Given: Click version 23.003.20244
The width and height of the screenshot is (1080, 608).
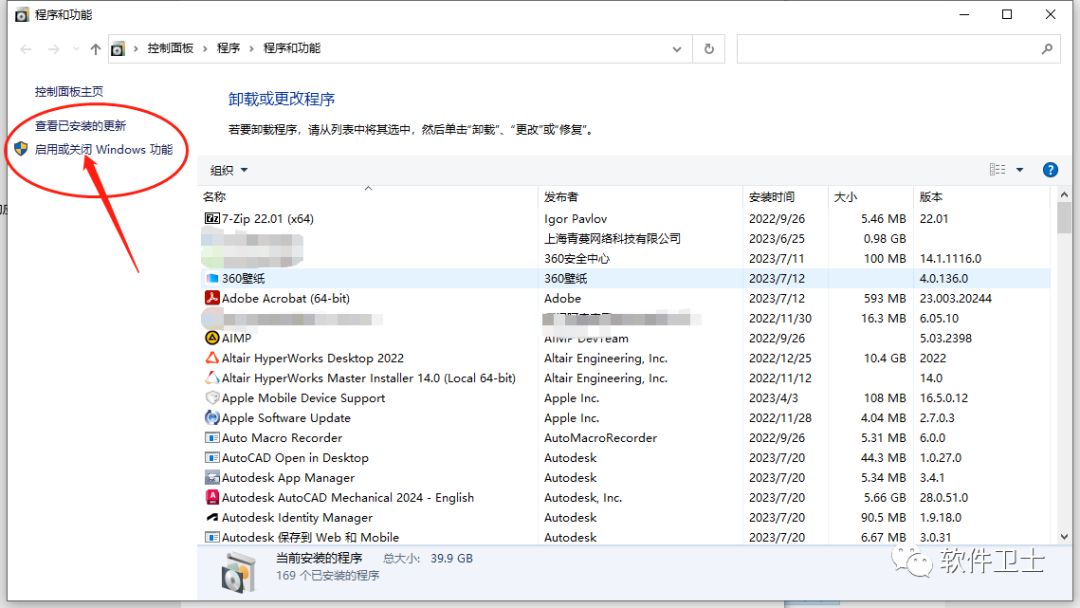Looking at the screenshot, I should pyautogui.click(x=955, y=298).
